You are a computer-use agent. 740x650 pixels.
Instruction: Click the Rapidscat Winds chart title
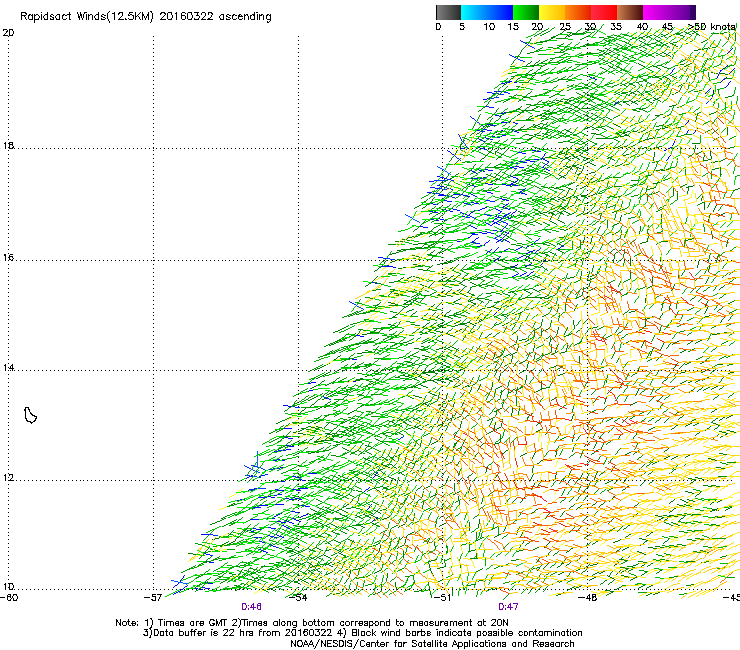click(146, 17)
